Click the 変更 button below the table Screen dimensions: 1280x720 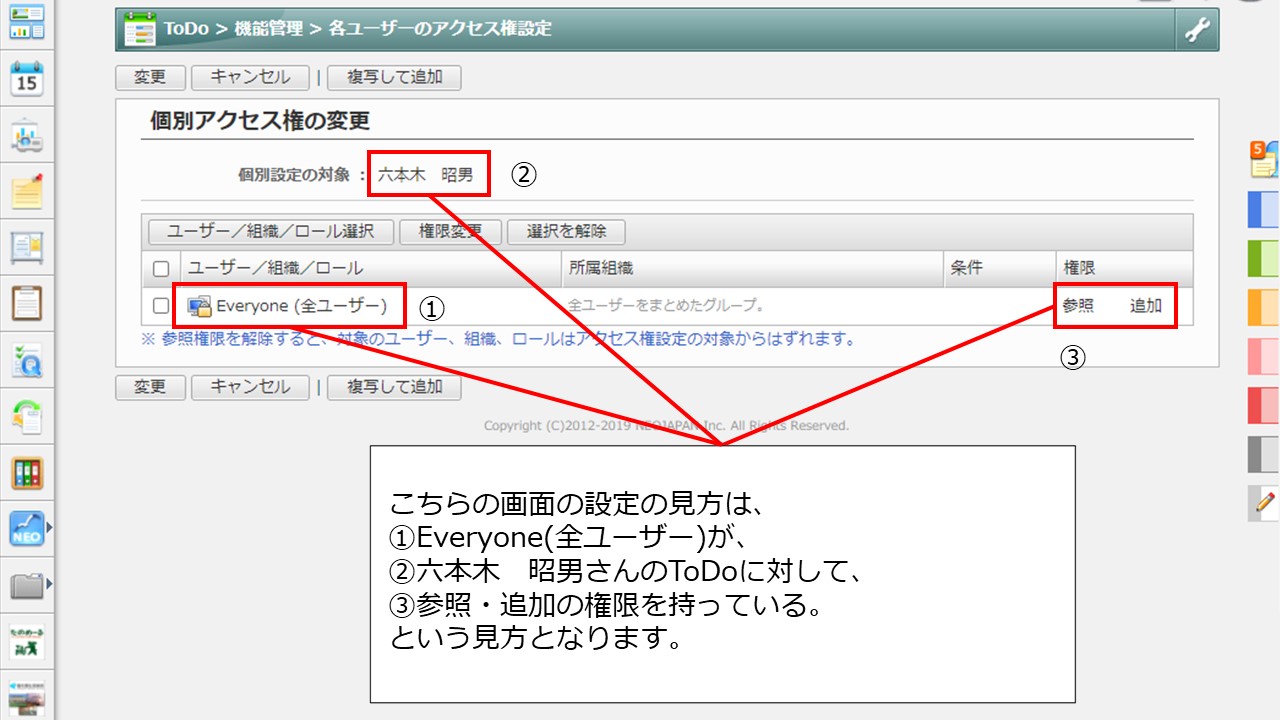tap(150, 387)
